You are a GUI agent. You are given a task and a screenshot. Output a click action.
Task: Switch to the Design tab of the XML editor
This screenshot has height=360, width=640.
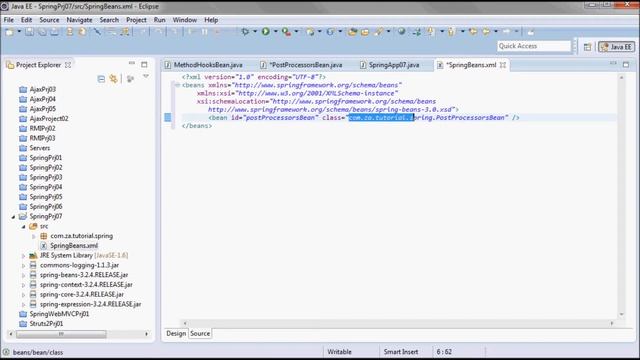coord(176,333)
